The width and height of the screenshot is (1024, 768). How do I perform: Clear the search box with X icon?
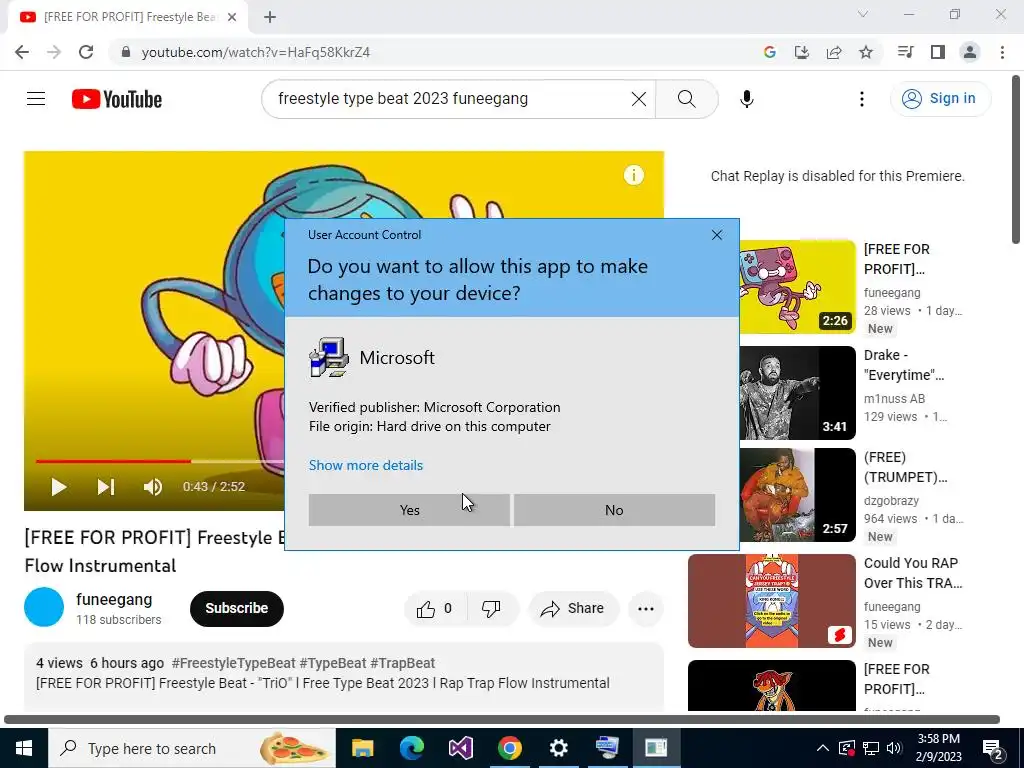639,99
